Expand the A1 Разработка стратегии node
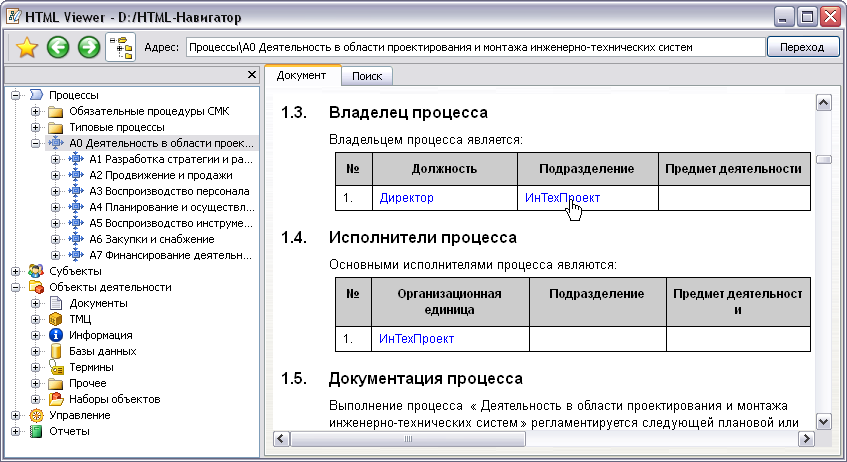This screenshot has width=847, height=462. pos(56,159)
